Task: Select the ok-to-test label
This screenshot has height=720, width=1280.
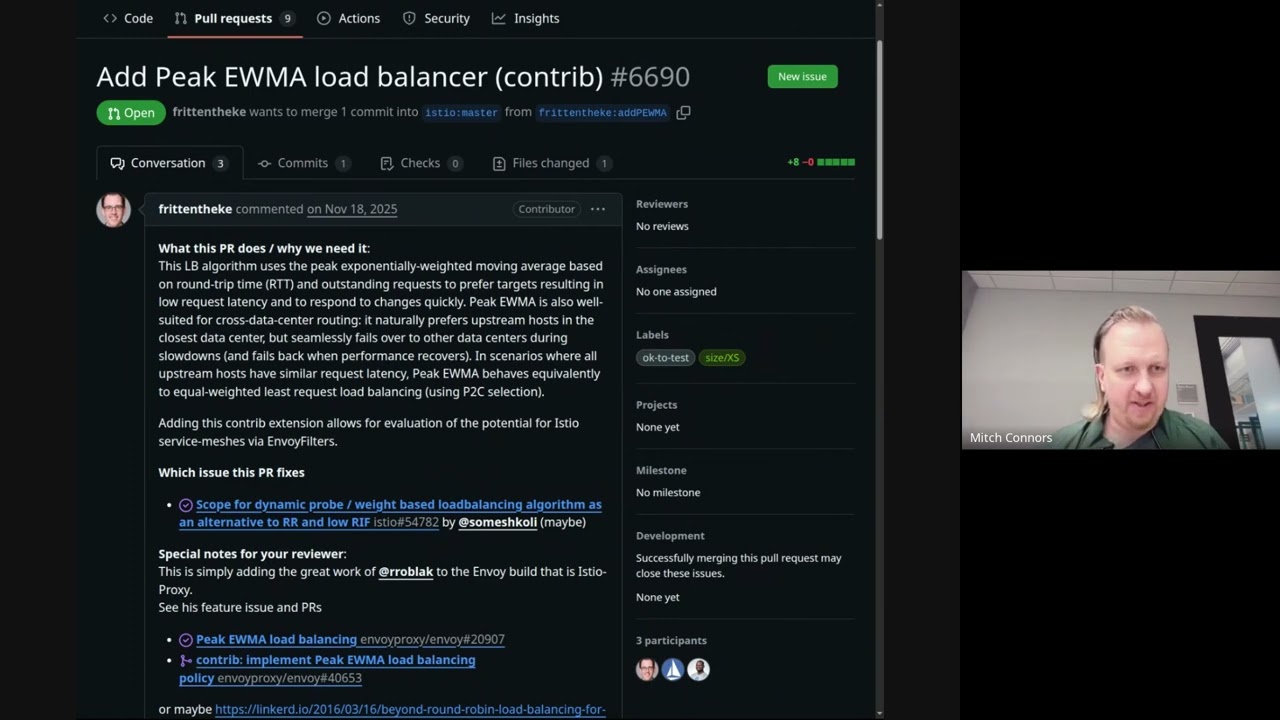Action: tap(666, 358)
